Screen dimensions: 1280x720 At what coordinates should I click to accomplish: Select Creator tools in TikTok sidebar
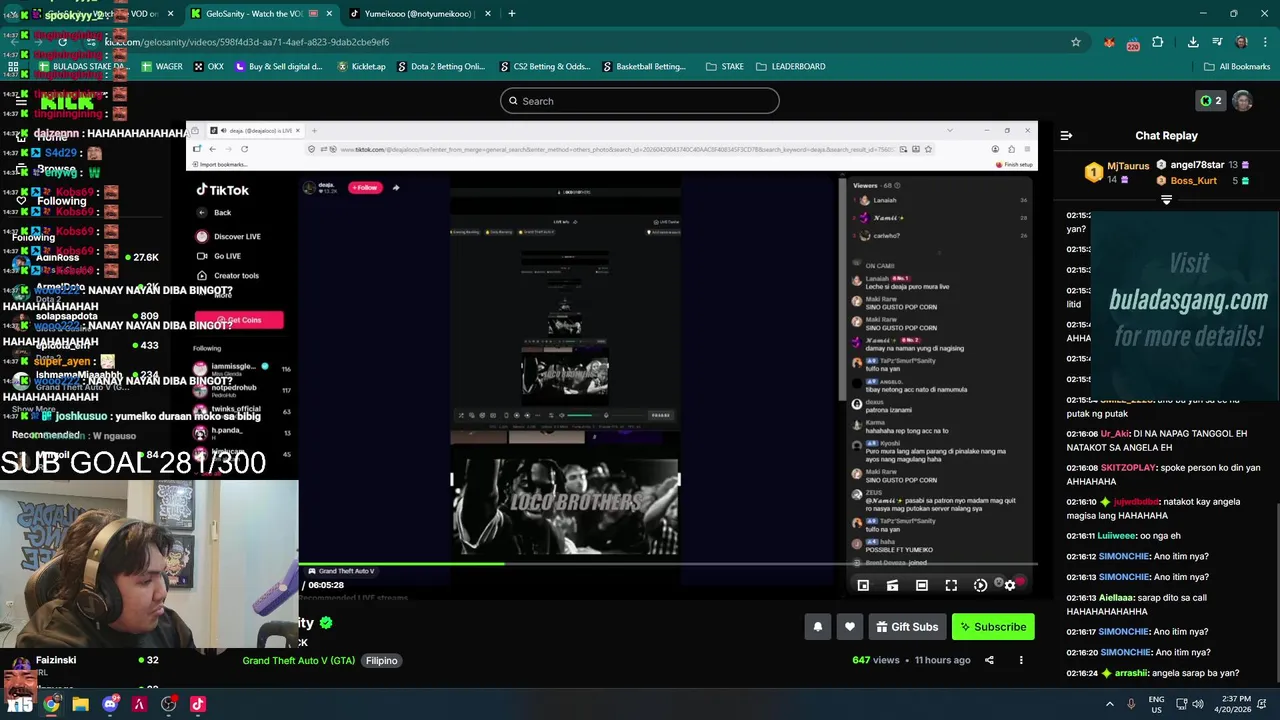228,276
